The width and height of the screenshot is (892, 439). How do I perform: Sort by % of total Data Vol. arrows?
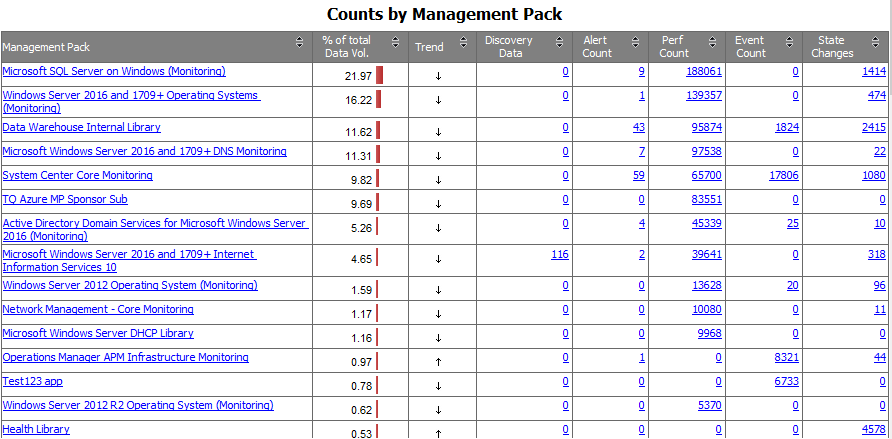[396, 42]
